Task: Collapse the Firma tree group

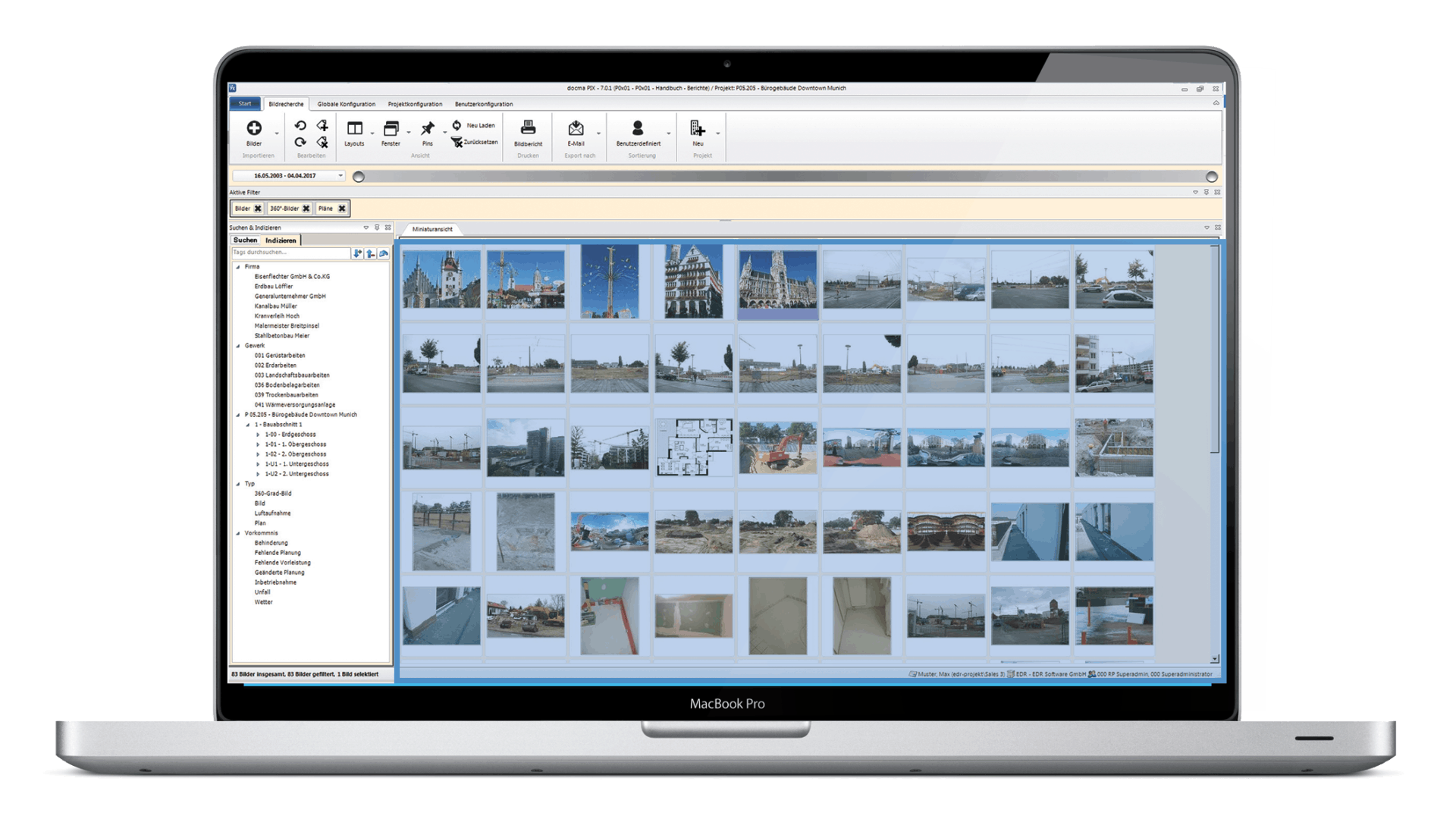Action: pyautogui.click(x=238, y=267)
